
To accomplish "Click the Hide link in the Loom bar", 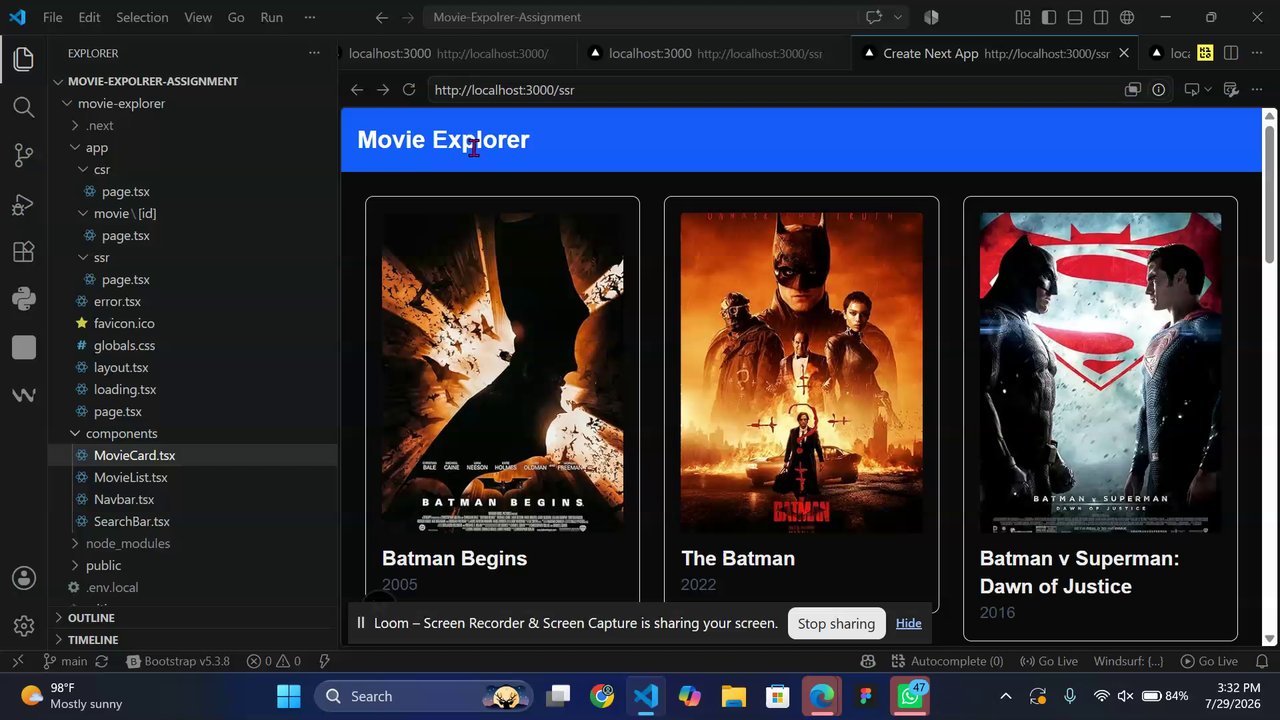I will tap(909, 623).
